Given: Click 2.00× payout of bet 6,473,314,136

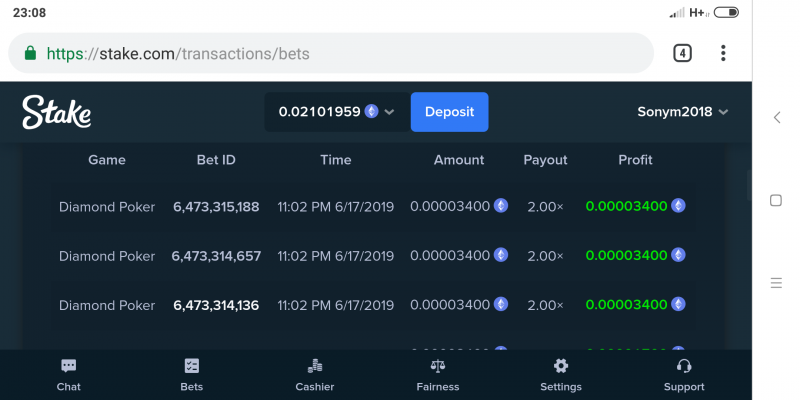Looking at the screenshot, I should tap(545, 306).
